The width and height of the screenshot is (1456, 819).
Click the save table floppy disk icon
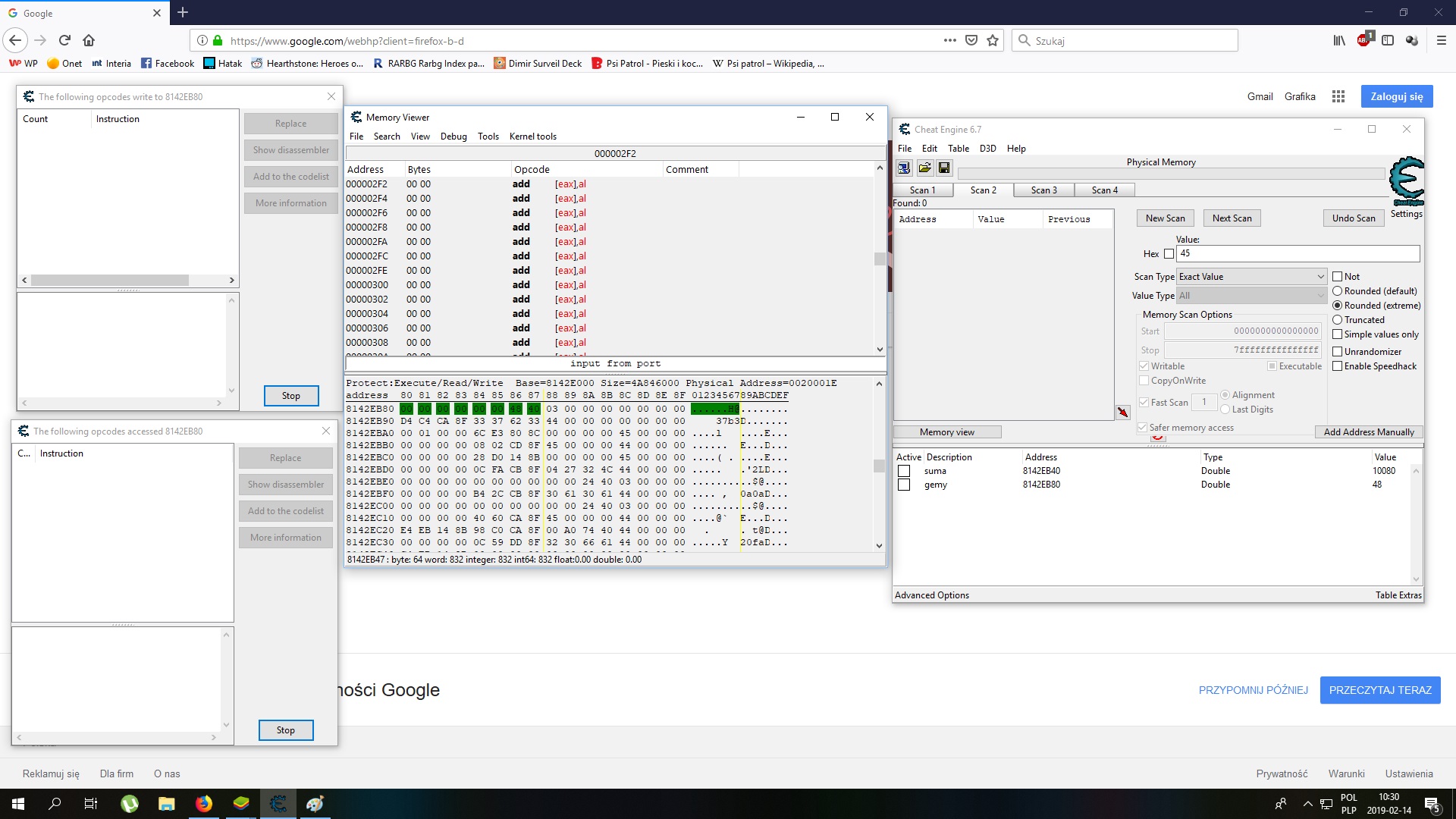click(944, 168)
